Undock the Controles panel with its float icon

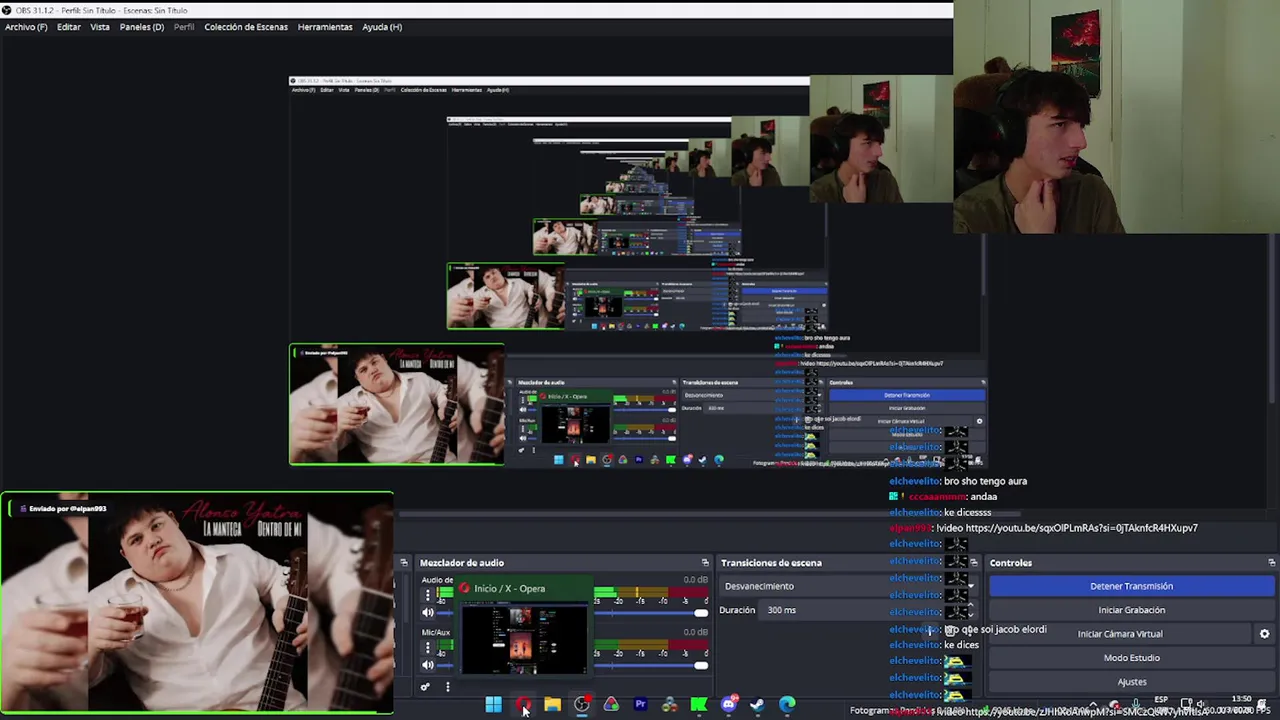(x=1271, y=563)
